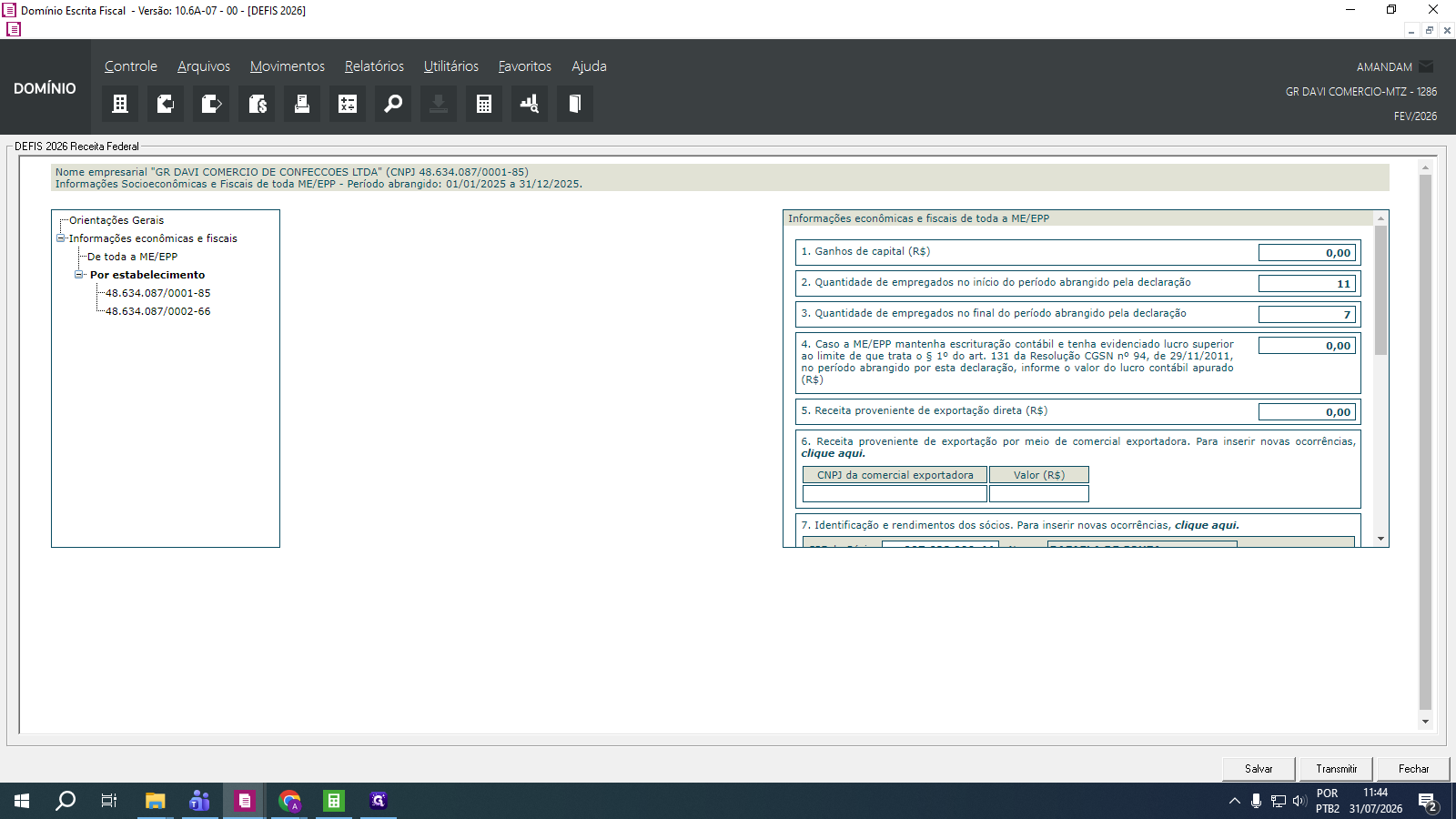Click the printer toolbar icon
Image resolution: width=1456 pixels, height=819 pixels.
pos(302,104)
